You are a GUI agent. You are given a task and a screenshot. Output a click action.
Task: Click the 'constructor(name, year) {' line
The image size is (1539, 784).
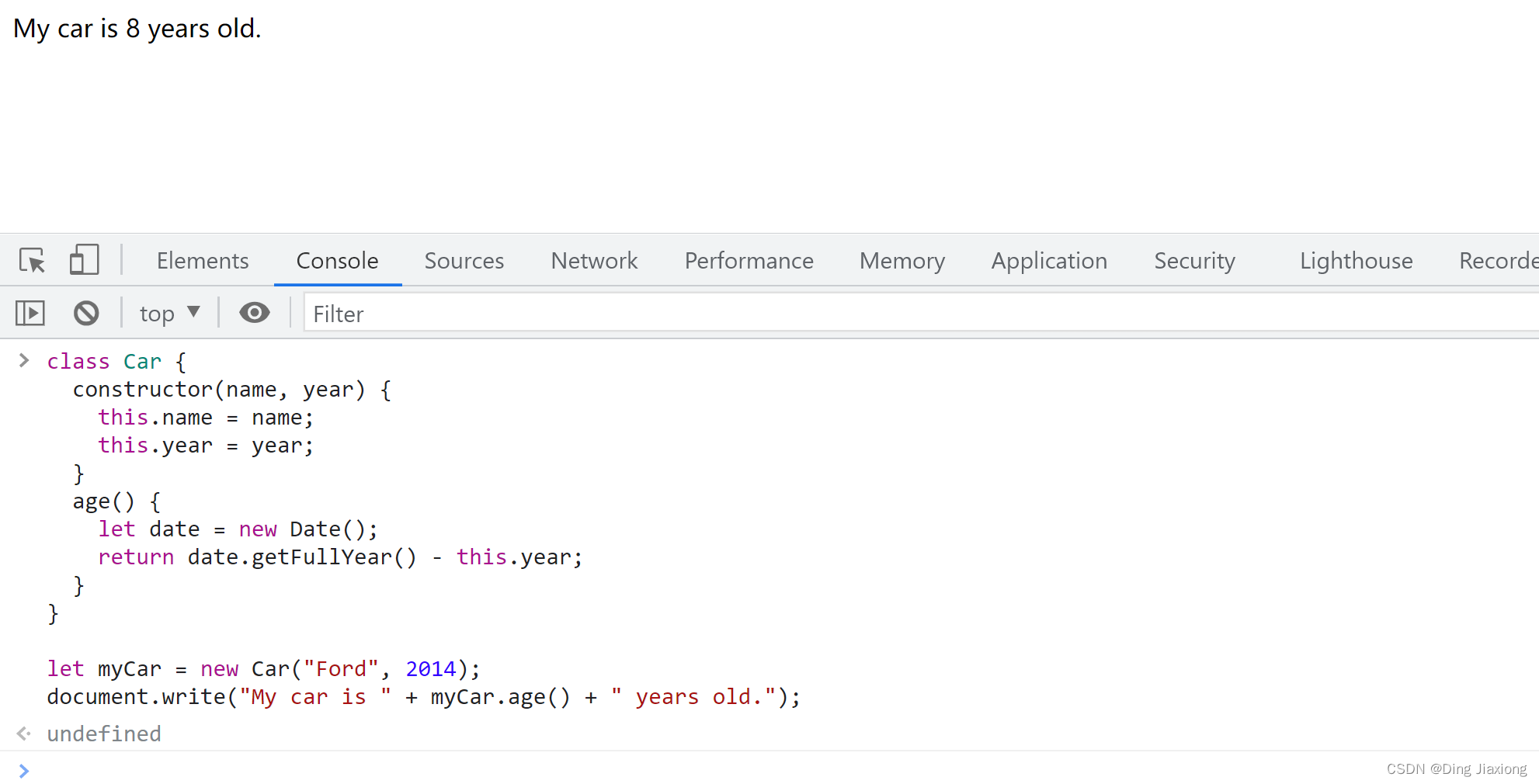click(x=232, y=390)
